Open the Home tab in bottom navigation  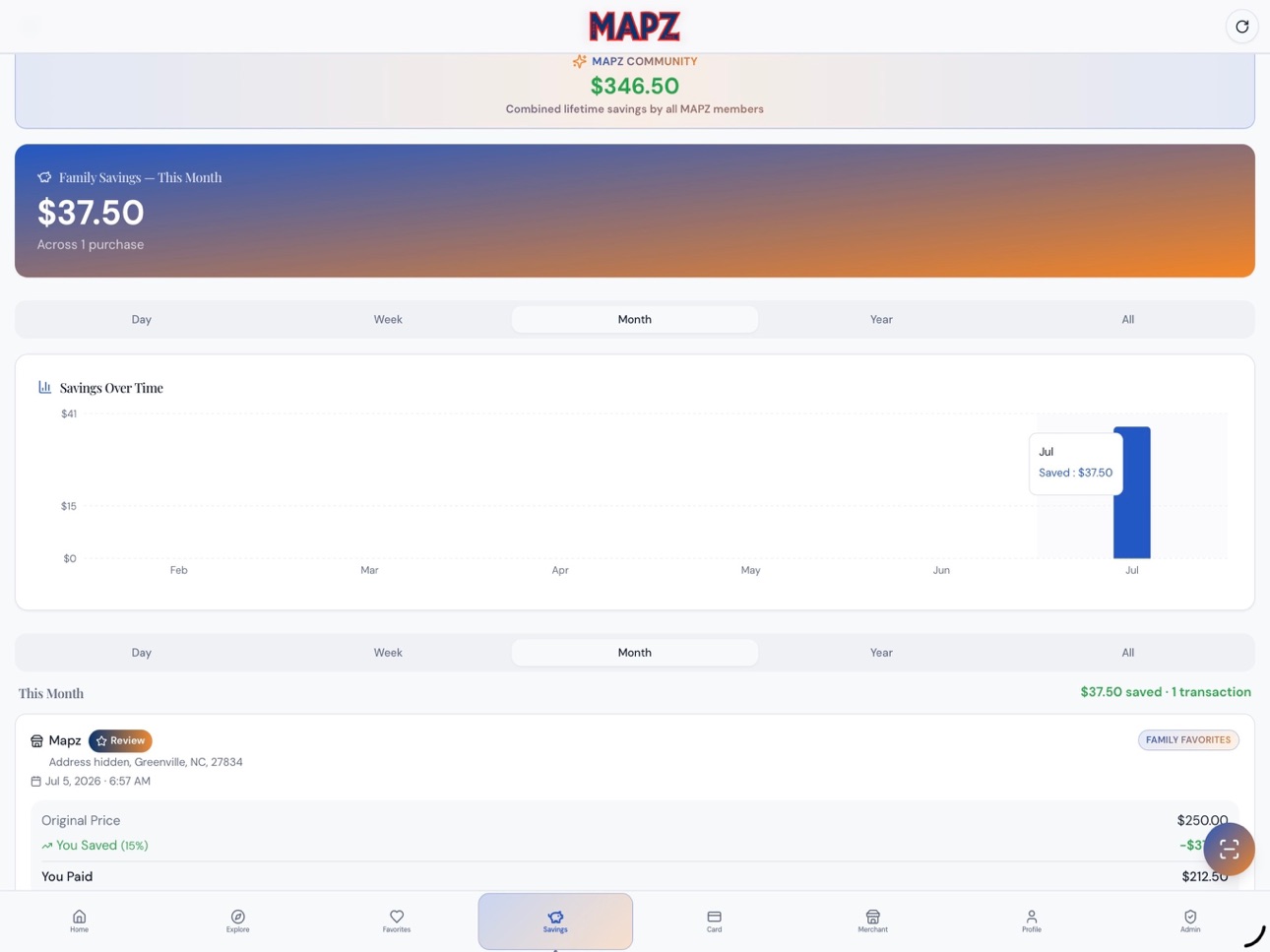pyautogui.click(x=79, y=921)
